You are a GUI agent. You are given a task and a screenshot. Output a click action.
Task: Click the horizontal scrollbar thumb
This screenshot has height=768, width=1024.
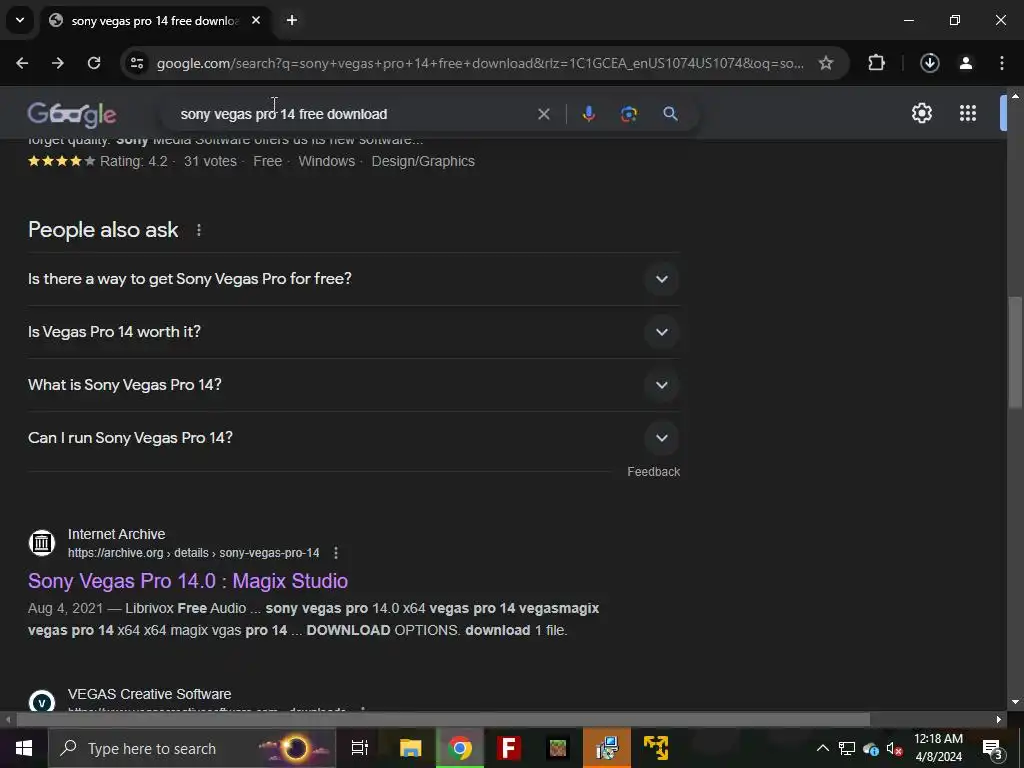443,720
